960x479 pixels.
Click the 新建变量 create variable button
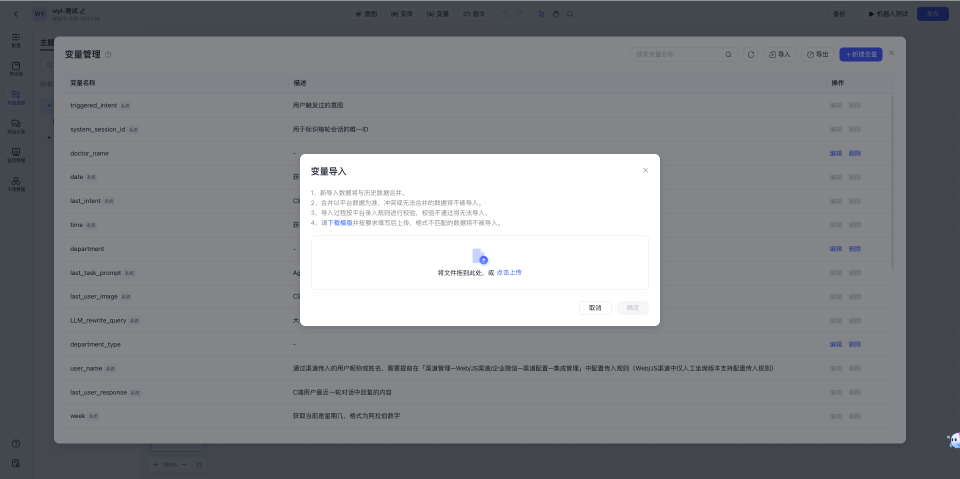click(x=860, y=54)
